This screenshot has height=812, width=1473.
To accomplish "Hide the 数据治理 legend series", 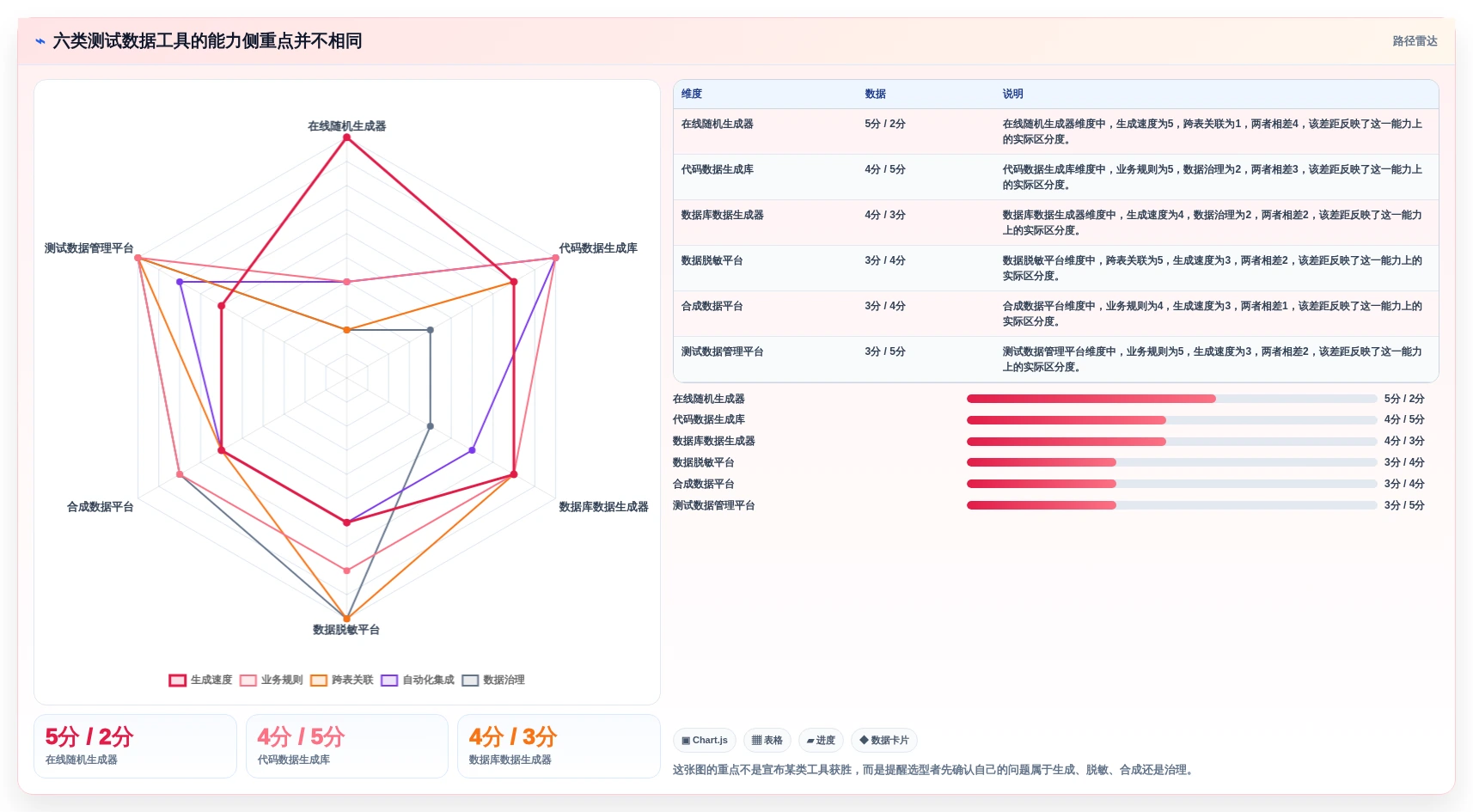I will pyautogui.click(x=493, y=680).
